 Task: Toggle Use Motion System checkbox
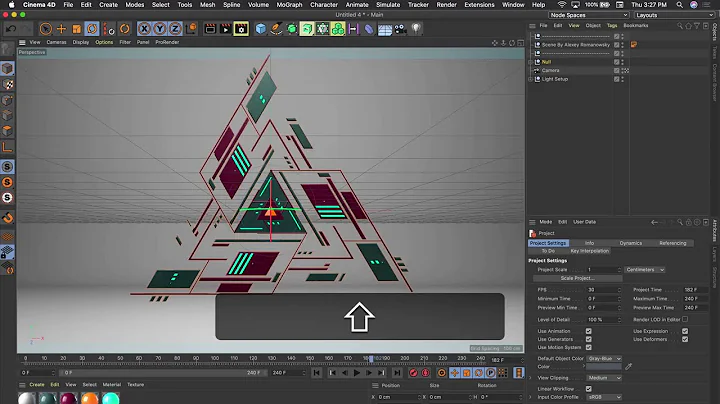589,348
